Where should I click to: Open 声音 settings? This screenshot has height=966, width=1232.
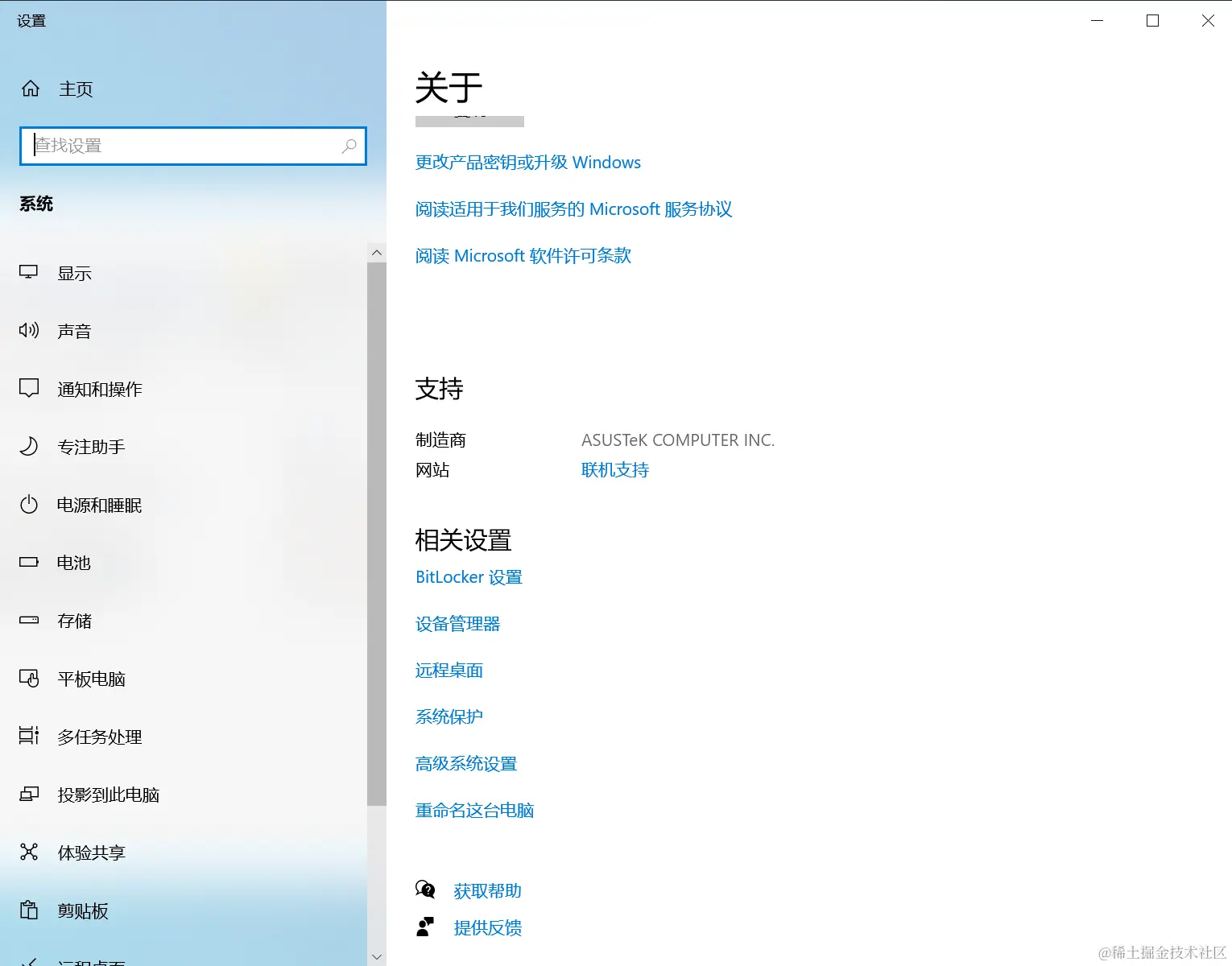74,332
